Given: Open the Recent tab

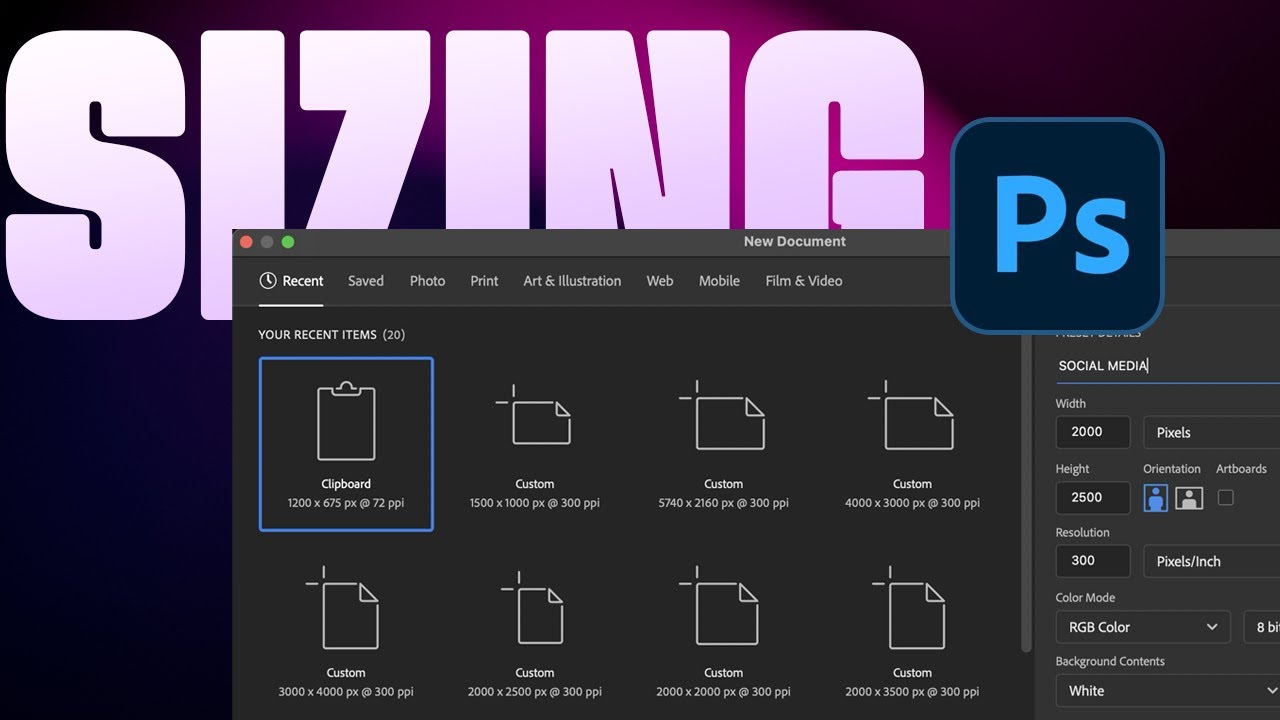Looking at the screenshot, I should point(291,281).
